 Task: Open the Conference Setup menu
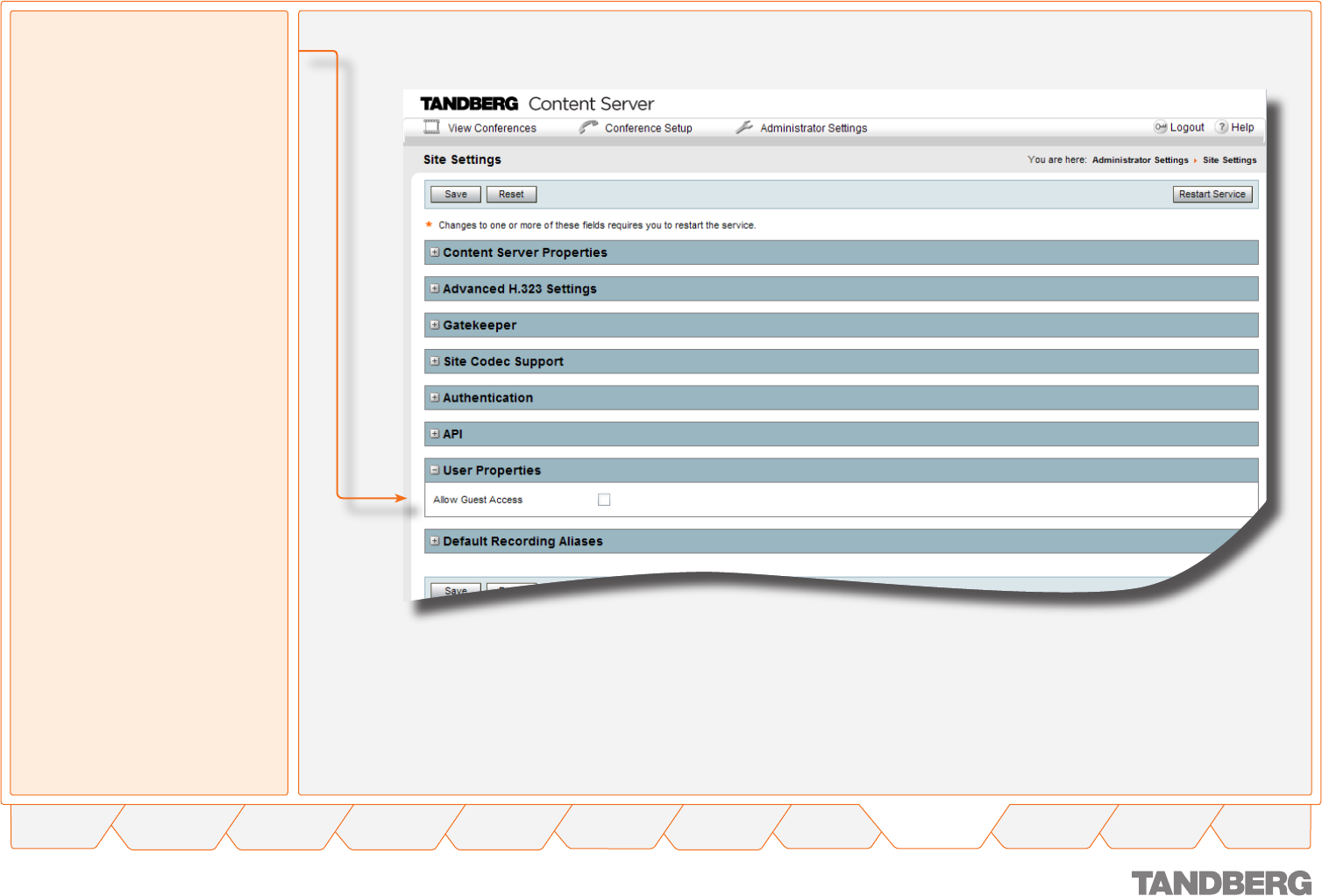(x=649, y=128)
